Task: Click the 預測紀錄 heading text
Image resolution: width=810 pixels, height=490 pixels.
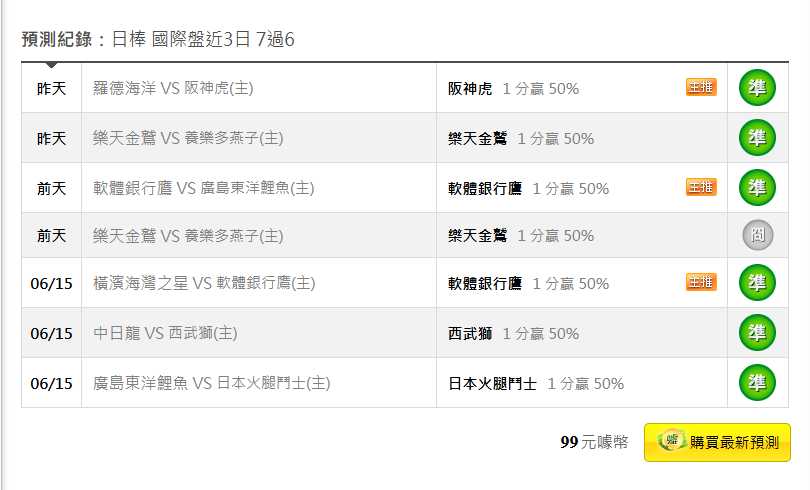Action: (x=57, y=39)
